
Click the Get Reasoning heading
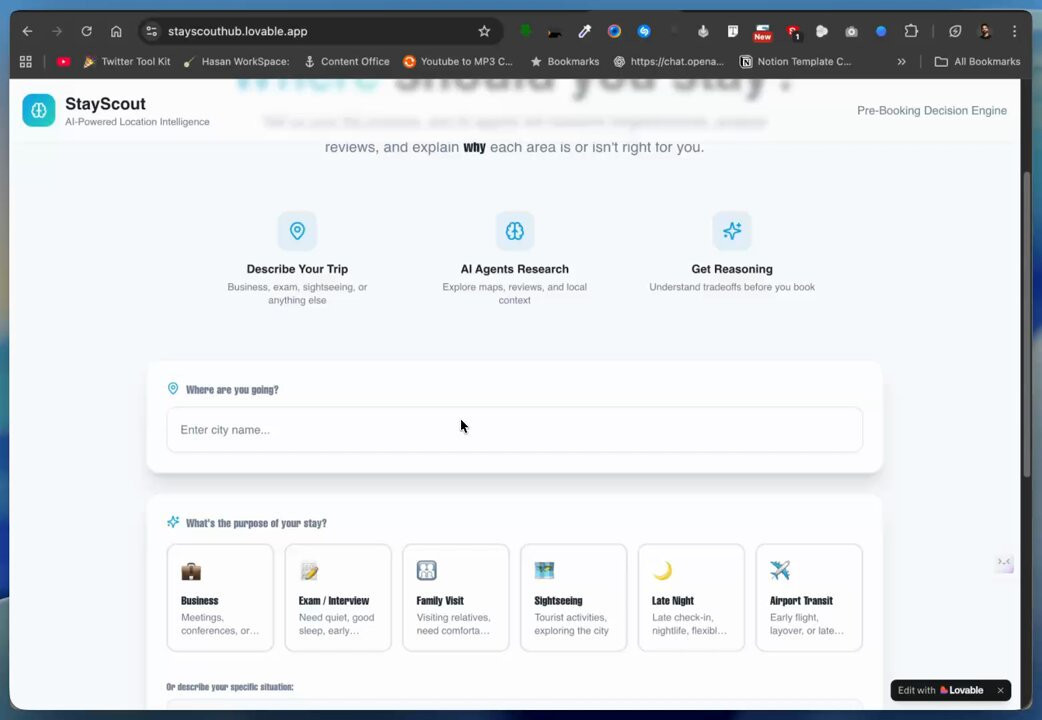pos(732,269)
